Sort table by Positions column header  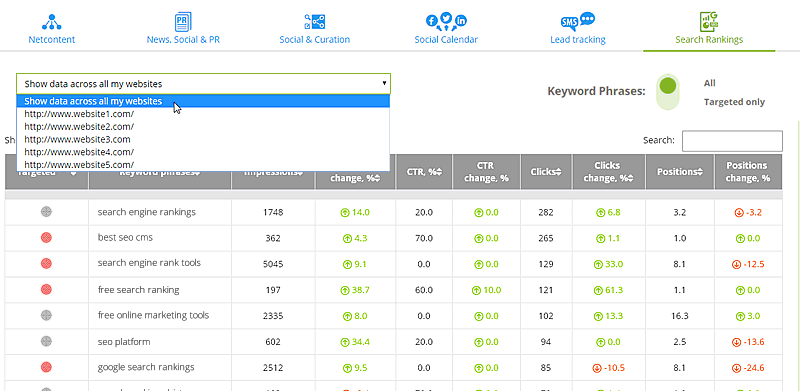click(x=680, y=172)
